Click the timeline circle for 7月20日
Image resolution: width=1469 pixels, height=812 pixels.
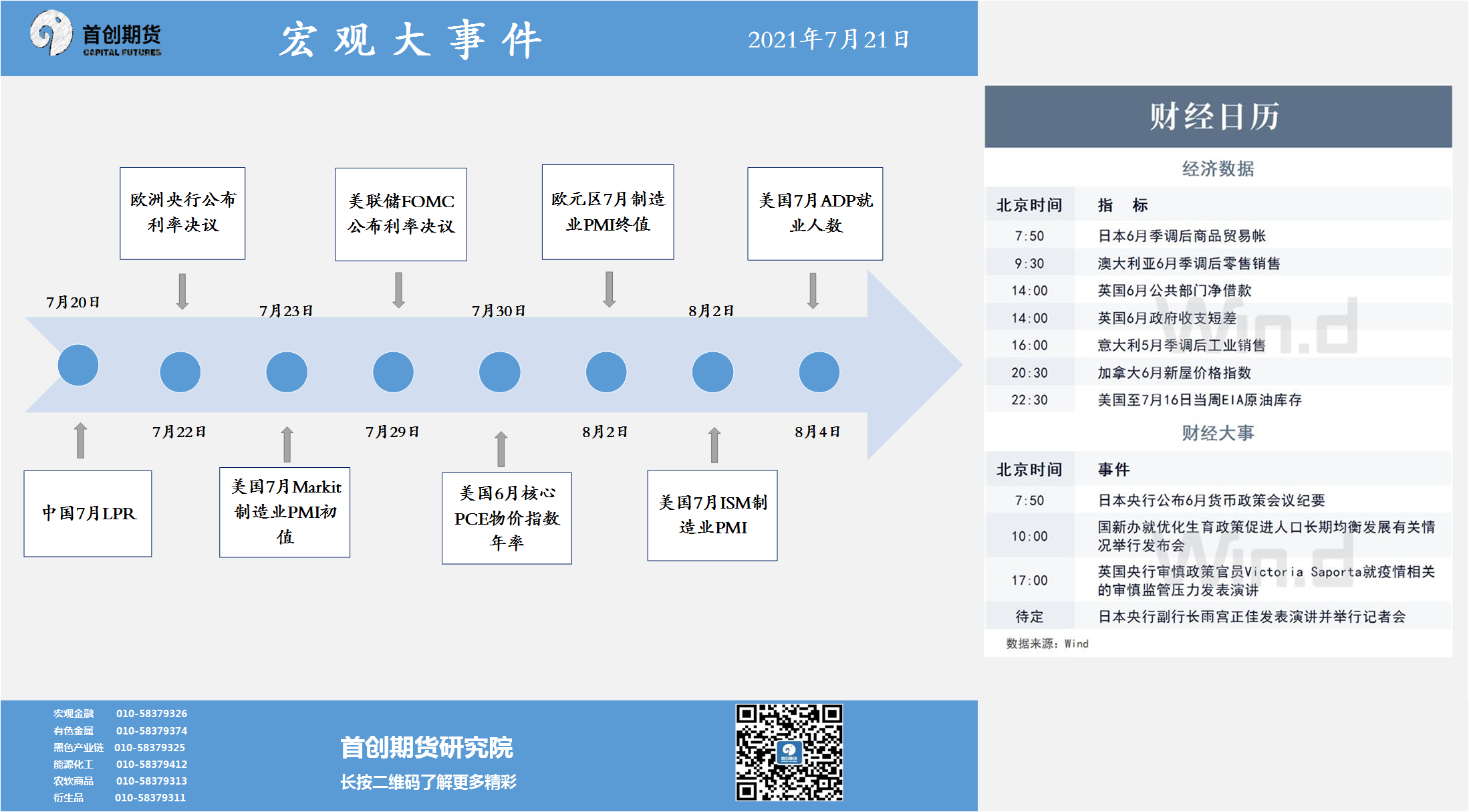[x=78, y=365]
